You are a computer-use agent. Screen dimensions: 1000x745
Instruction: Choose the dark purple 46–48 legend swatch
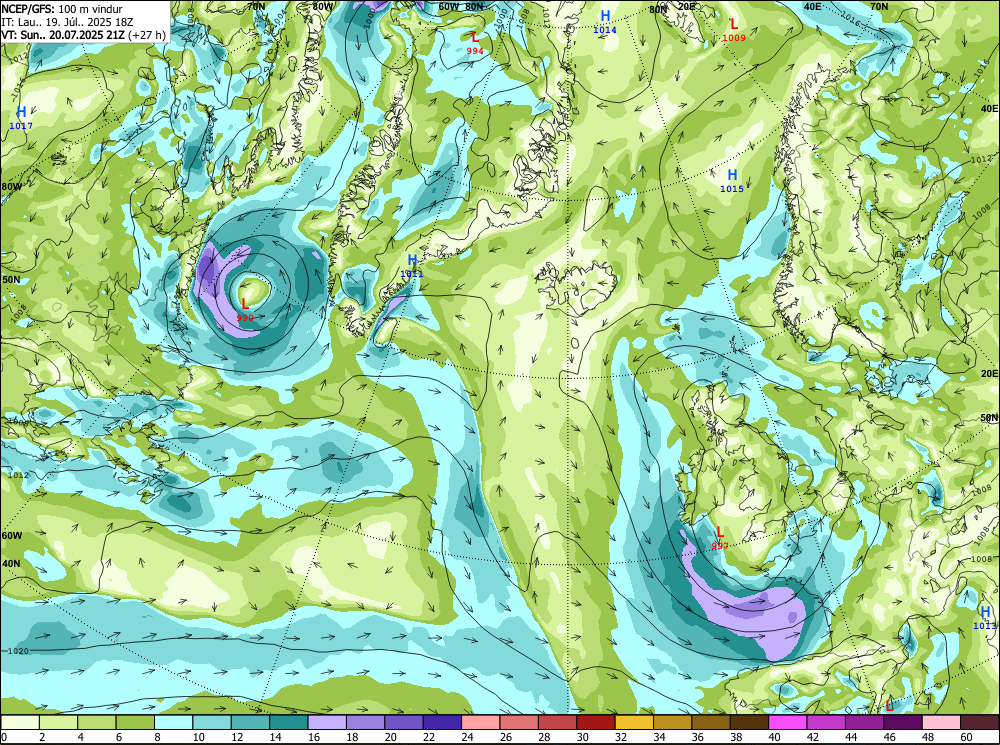(x=902, y=722)
